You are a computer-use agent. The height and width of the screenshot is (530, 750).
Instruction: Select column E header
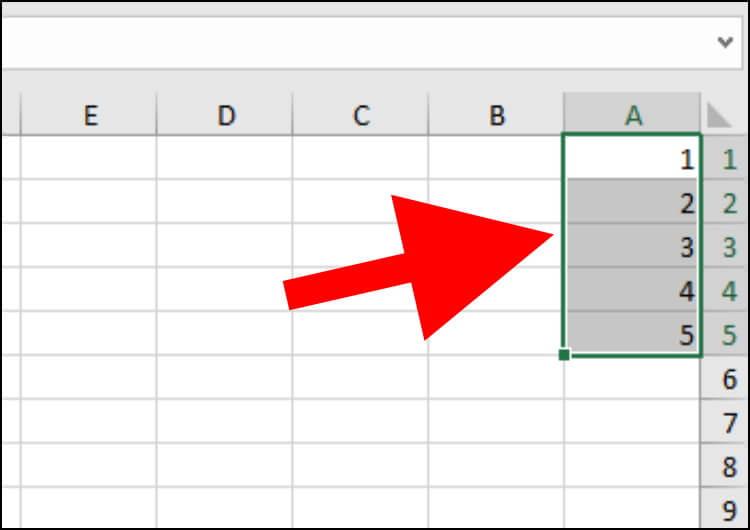pyautogui.click(x=89, y=114)
